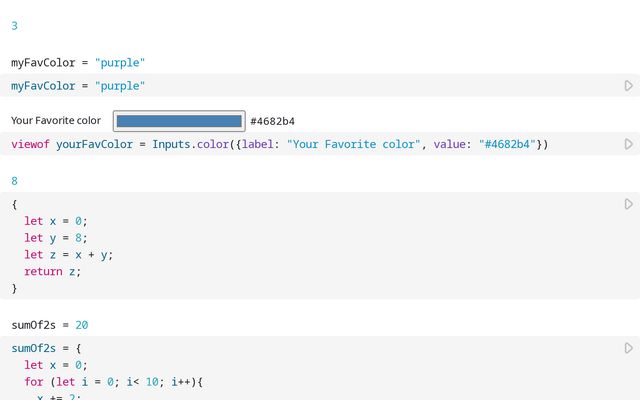Edit the myFavColor code cell
Image resolution: width=640 pixels, height=400 pixels.
[x=78, y=87]
